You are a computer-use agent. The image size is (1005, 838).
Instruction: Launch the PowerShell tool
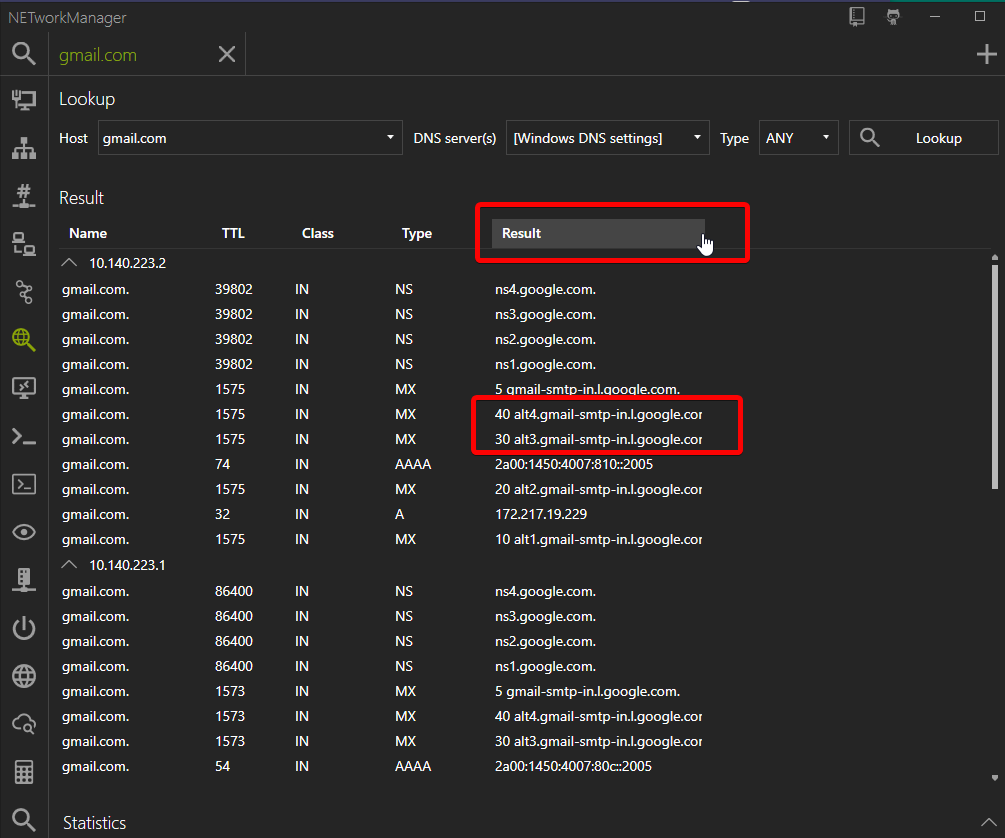[23, 435]
